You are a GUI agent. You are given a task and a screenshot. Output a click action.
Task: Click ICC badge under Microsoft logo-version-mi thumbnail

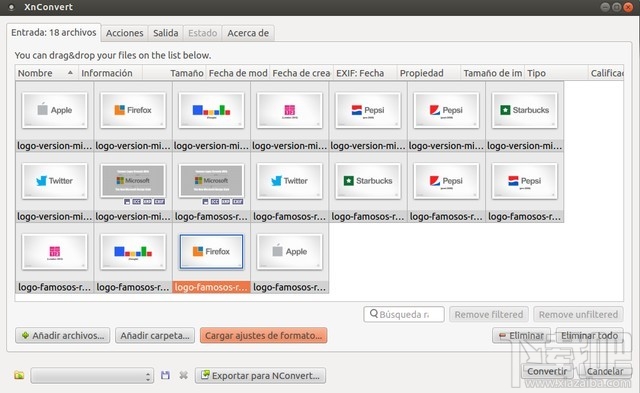(x=136, y=202)
